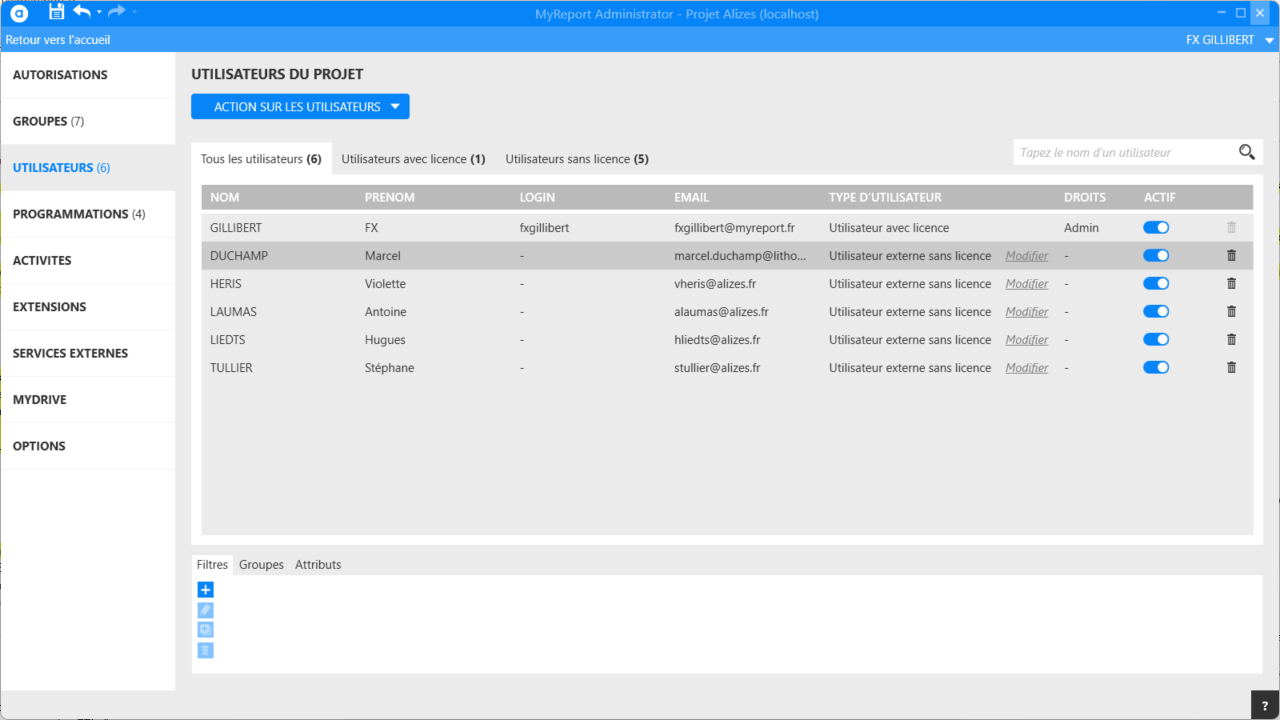
Task: Click the search magnifier icon
Action: pyautogui.click(x=1246, y=152)
